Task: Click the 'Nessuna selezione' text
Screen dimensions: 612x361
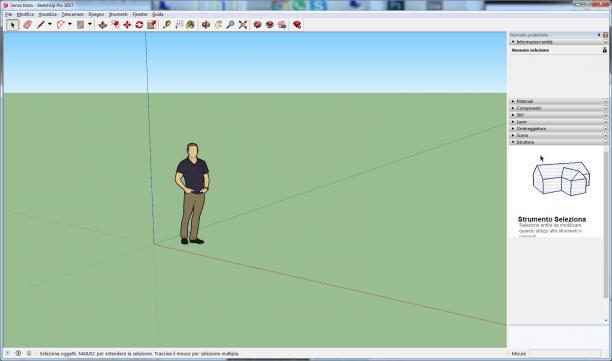Action: pos(530,50)
